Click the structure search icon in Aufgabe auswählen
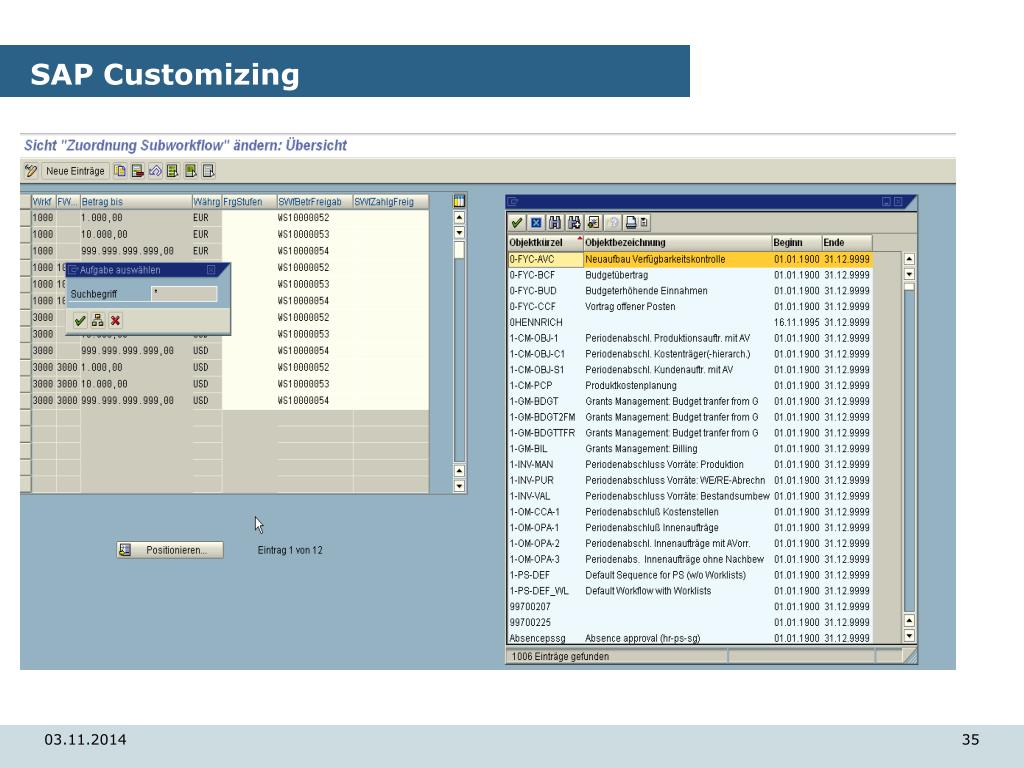Screen dimensions: 1024x768 [x=97, y=321]
